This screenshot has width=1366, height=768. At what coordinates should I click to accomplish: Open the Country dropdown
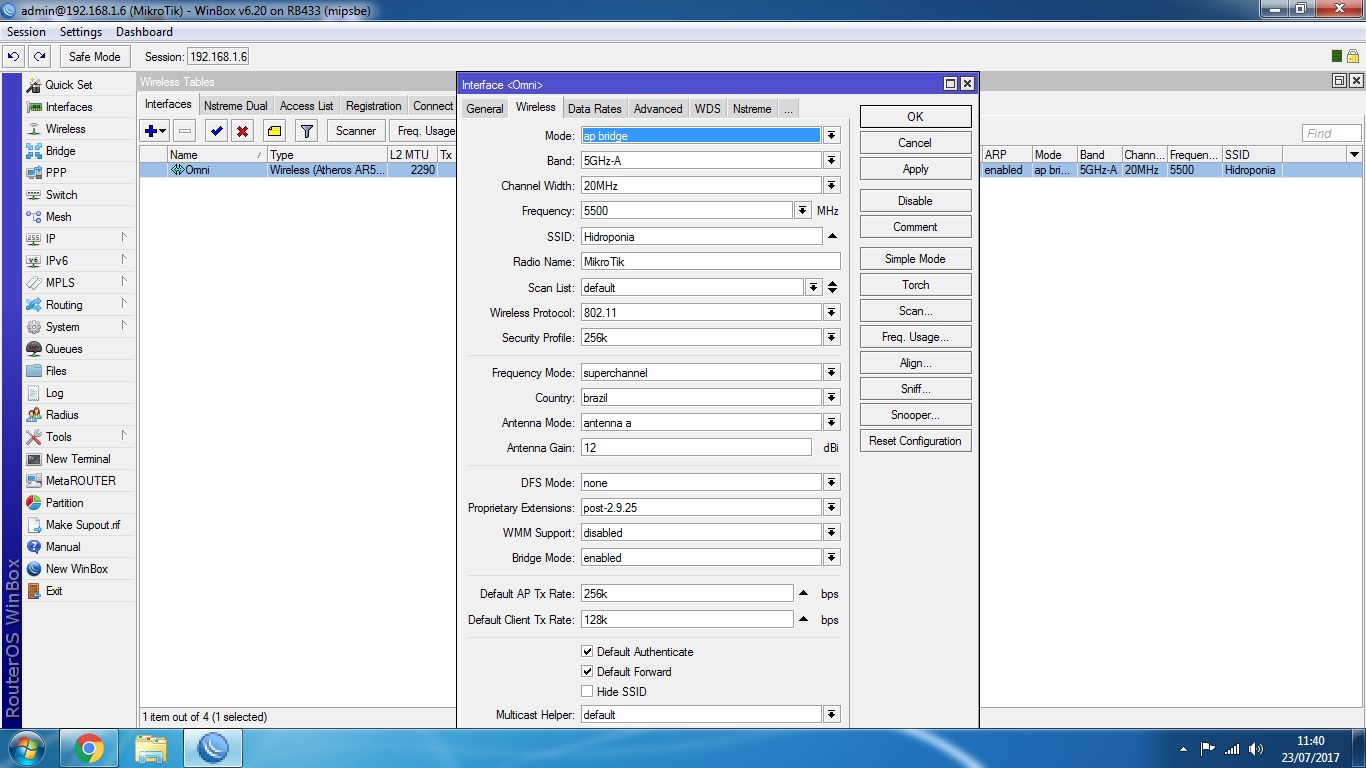pyautogui.click(x=831, y=398)
